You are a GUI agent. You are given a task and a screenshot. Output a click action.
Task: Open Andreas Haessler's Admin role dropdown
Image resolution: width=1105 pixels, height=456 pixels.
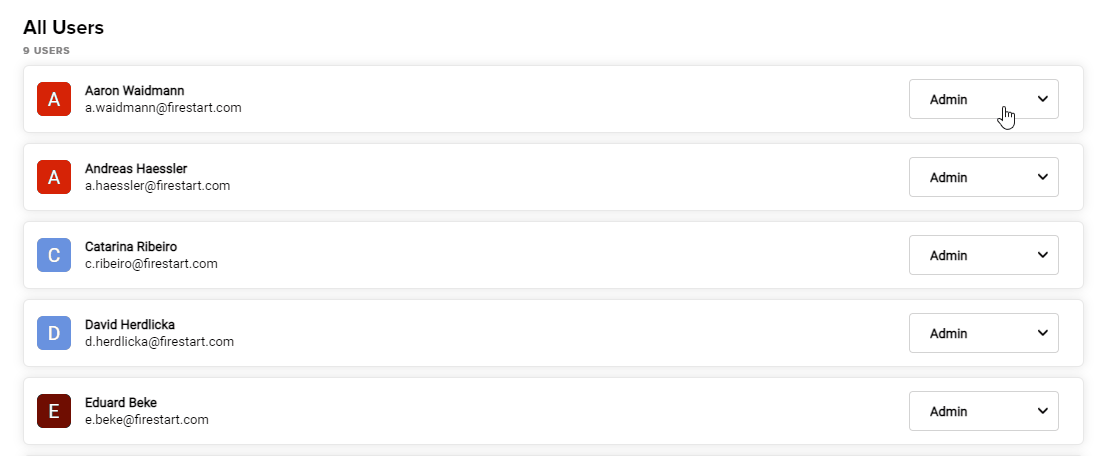pyautogui.click(x=983, y=177)
